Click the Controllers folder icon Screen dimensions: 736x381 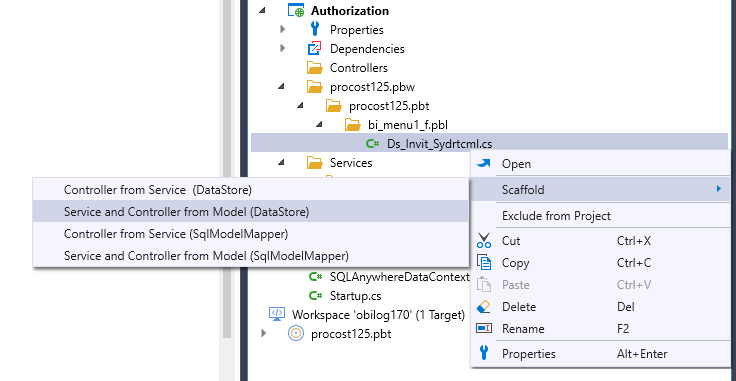coord(314,68)
